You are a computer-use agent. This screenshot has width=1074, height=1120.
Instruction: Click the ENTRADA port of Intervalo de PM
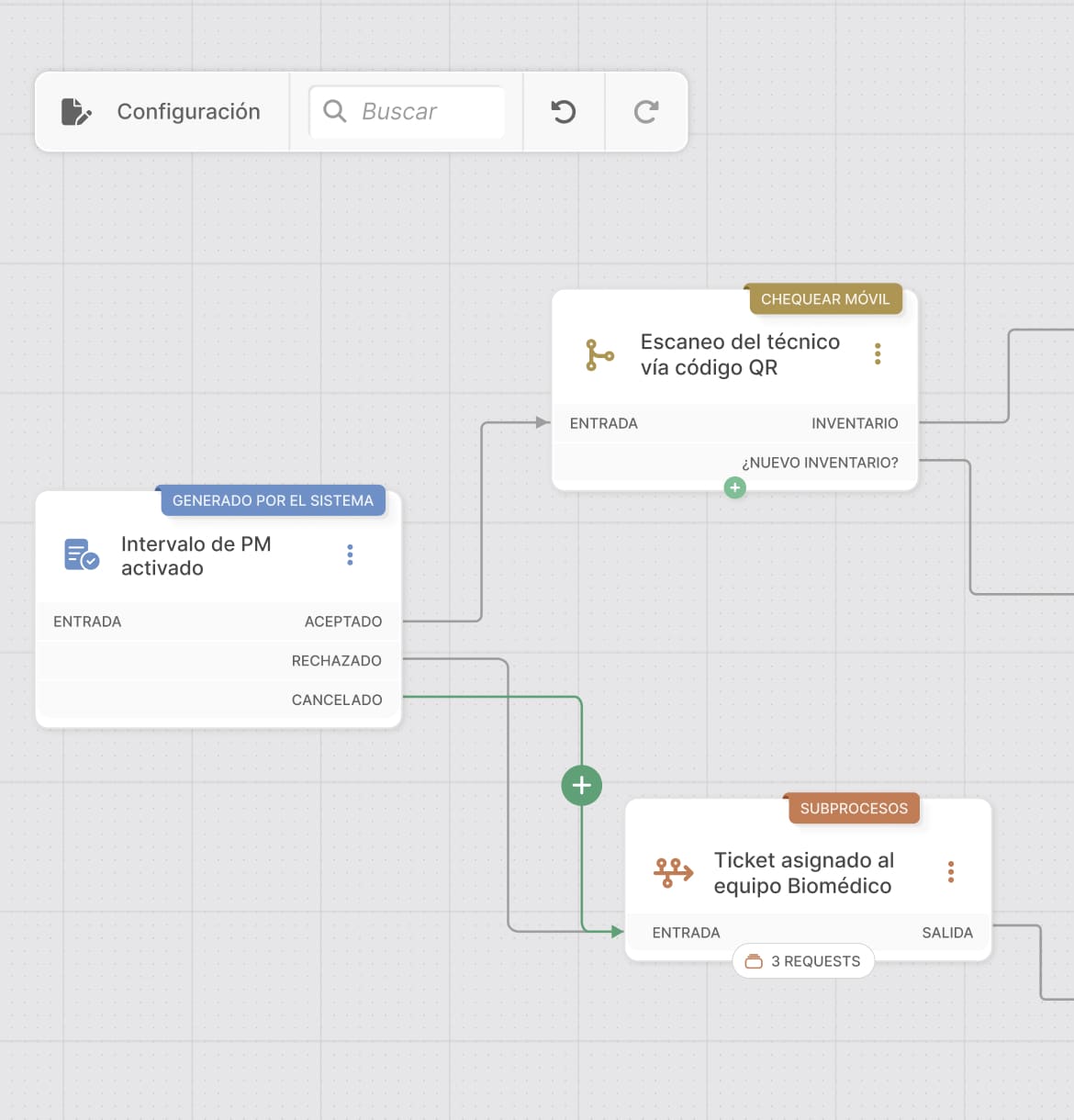(87, 622)
